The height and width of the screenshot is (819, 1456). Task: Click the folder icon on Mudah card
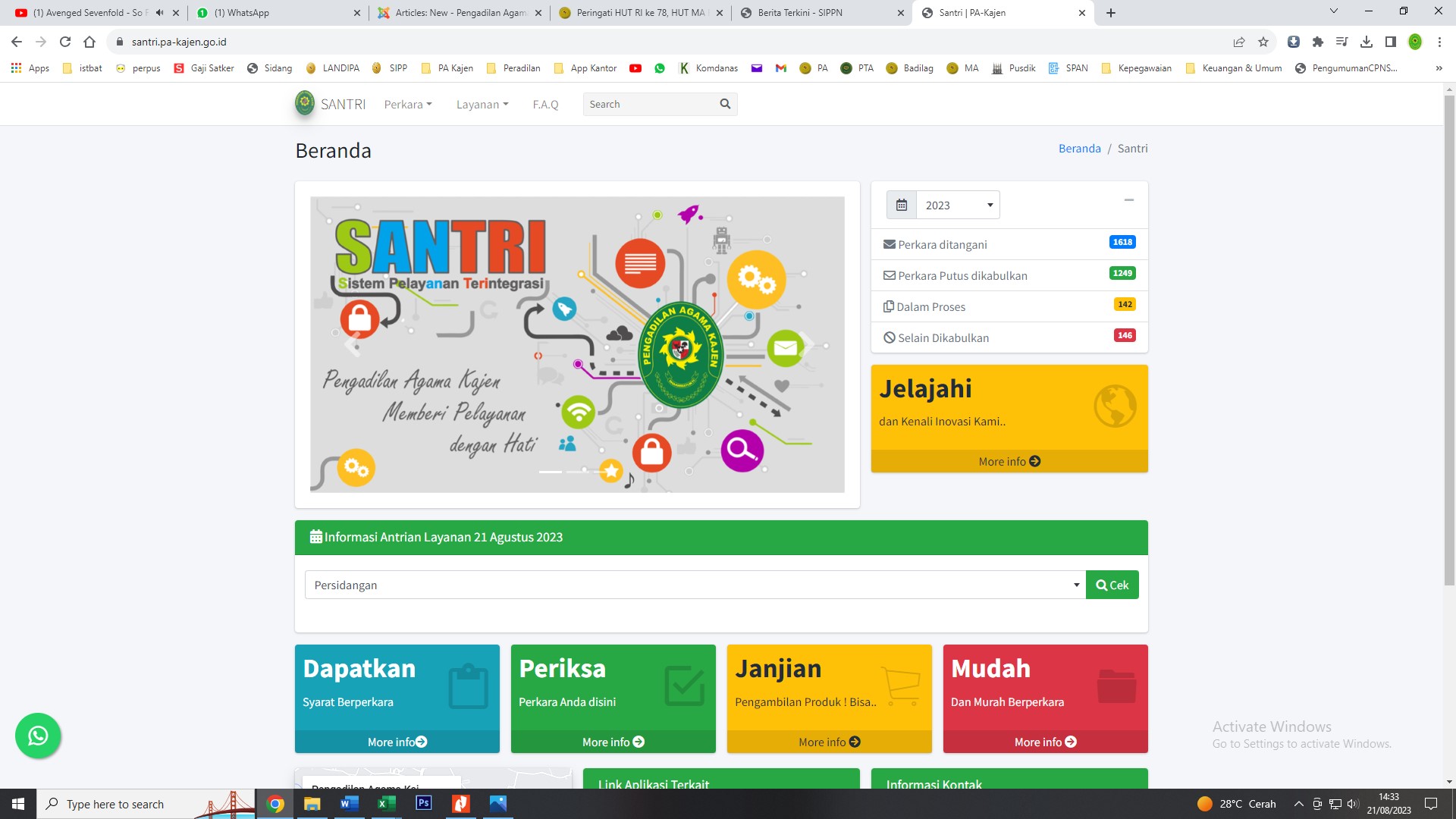1116,686
